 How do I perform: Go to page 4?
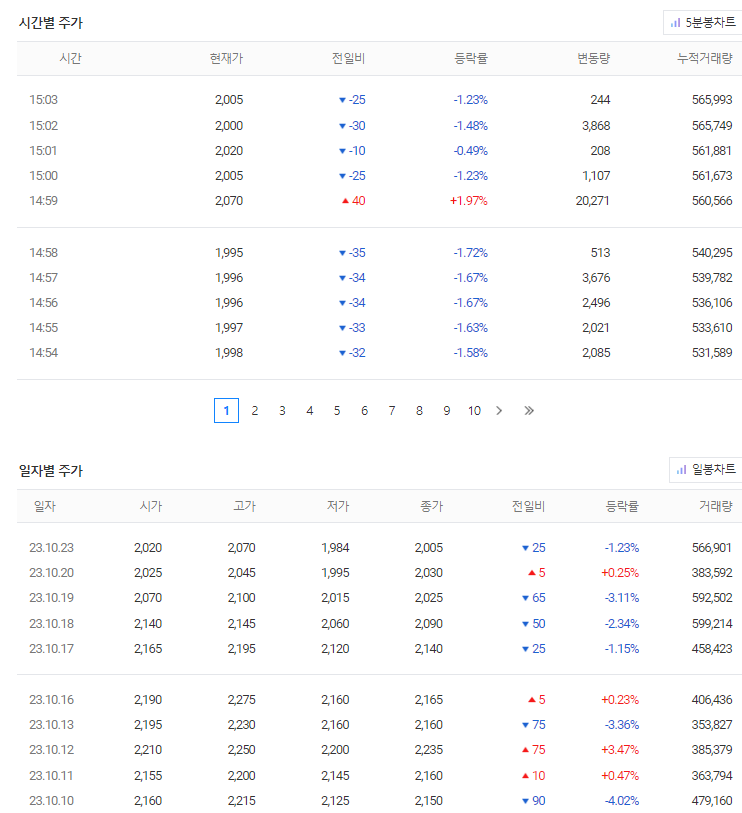(x=310, y=411)
